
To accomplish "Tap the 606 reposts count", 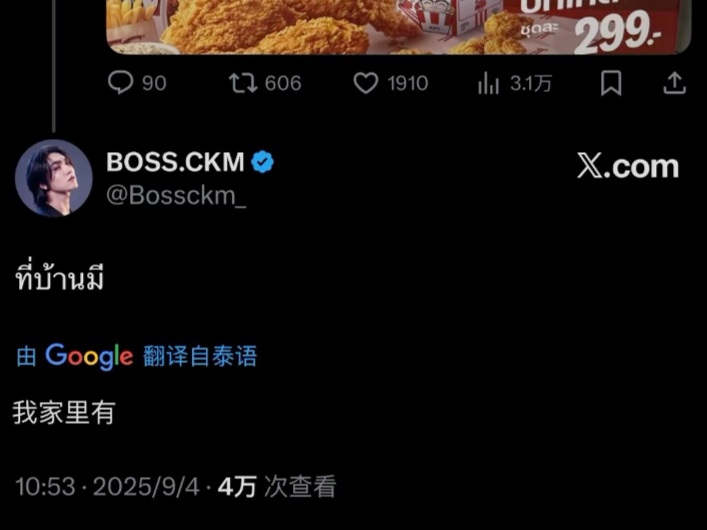I will [283, 83].
